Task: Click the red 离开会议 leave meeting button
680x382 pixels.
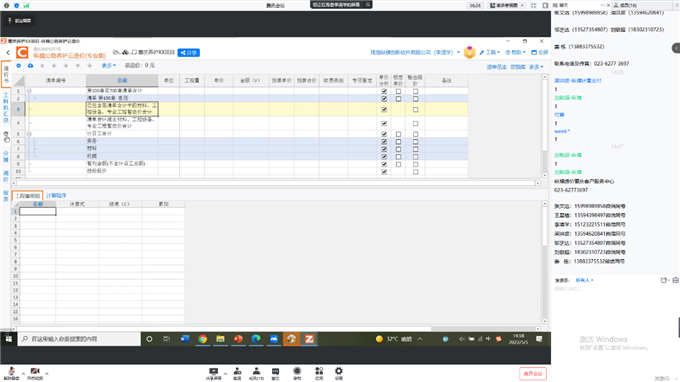Action: [x=533, y=374]
